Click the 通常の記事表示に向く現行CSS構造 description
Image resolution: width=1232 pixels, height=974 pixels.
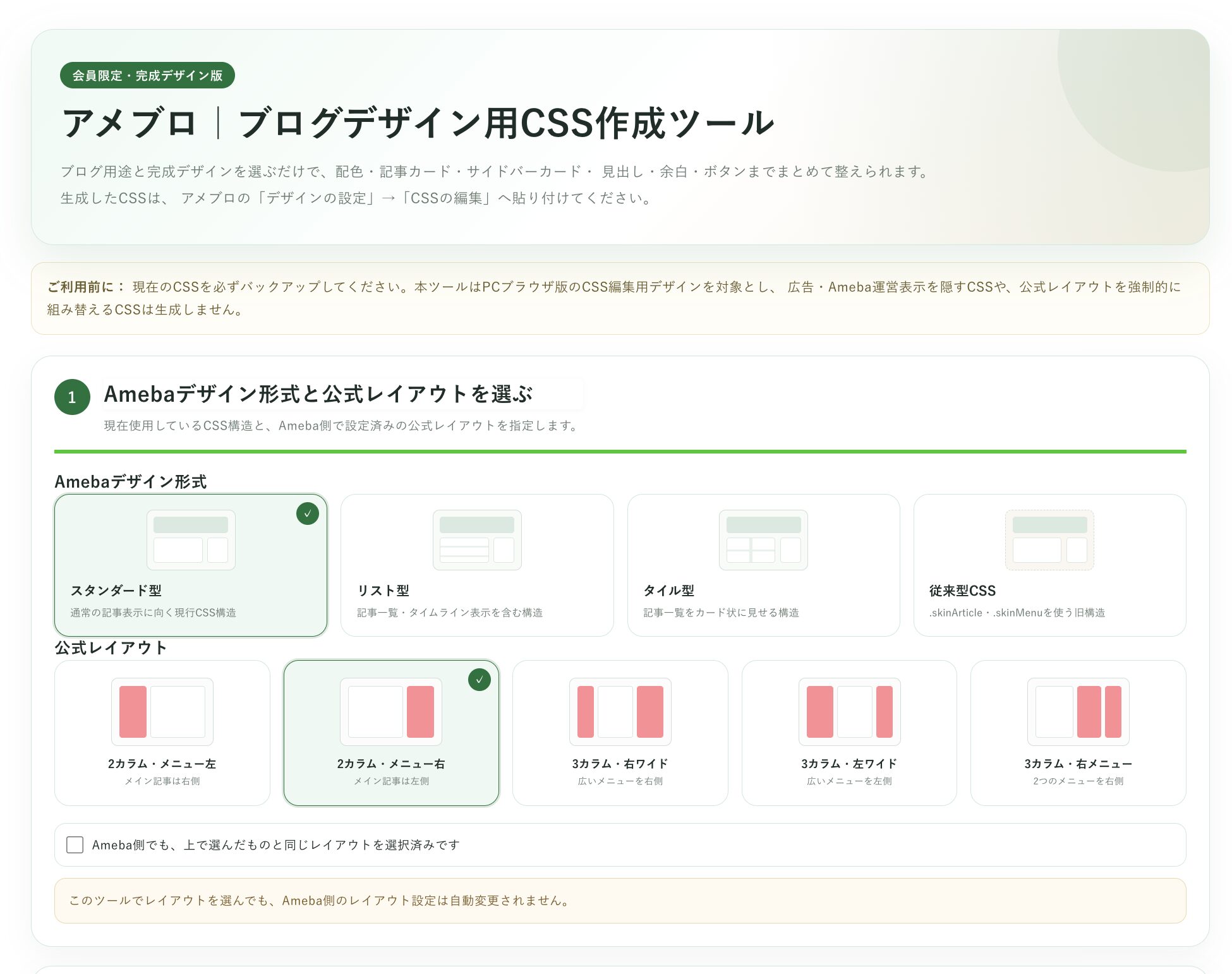tap(154, 613)
